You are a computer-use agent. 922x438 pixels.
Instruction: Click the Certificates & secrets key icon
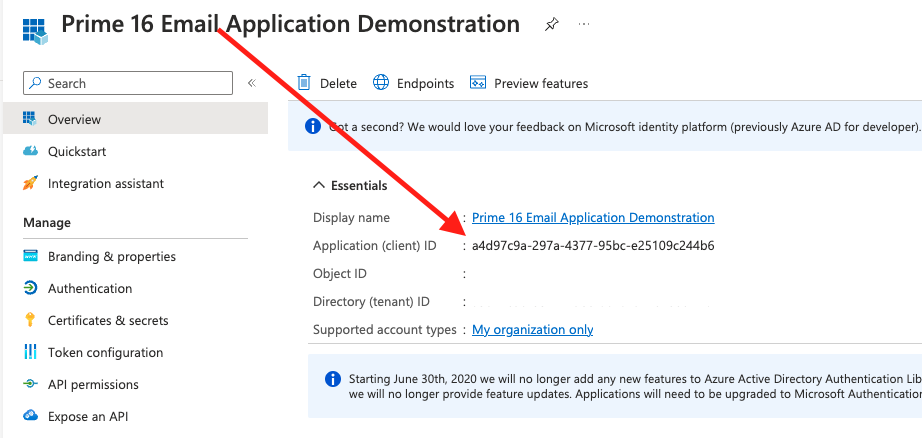[30, 320]
